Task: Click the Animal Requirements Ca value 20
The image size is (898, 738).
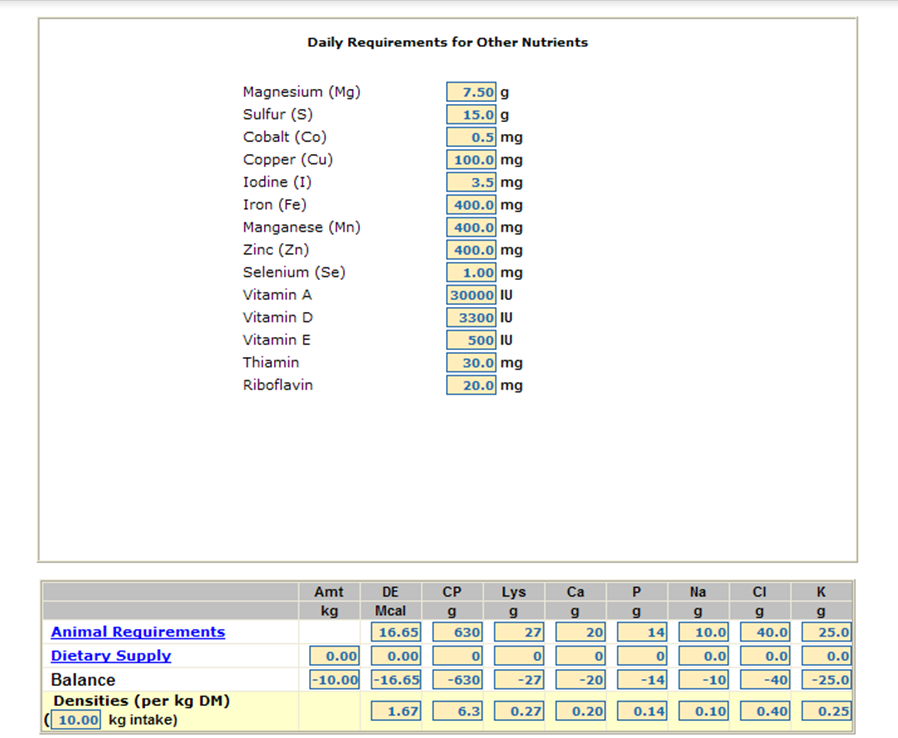Action: coord(580,632)
